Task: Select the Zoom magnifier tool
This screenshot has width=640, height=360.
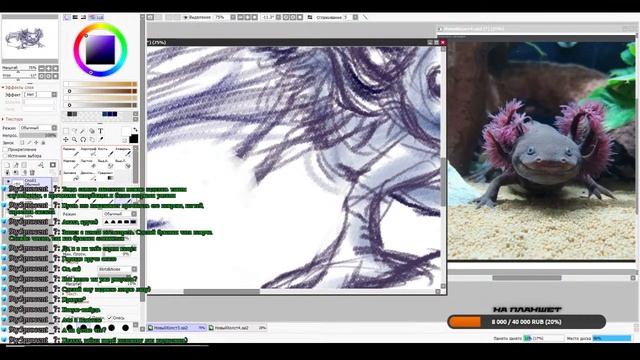Action: [x=75, y=139]
